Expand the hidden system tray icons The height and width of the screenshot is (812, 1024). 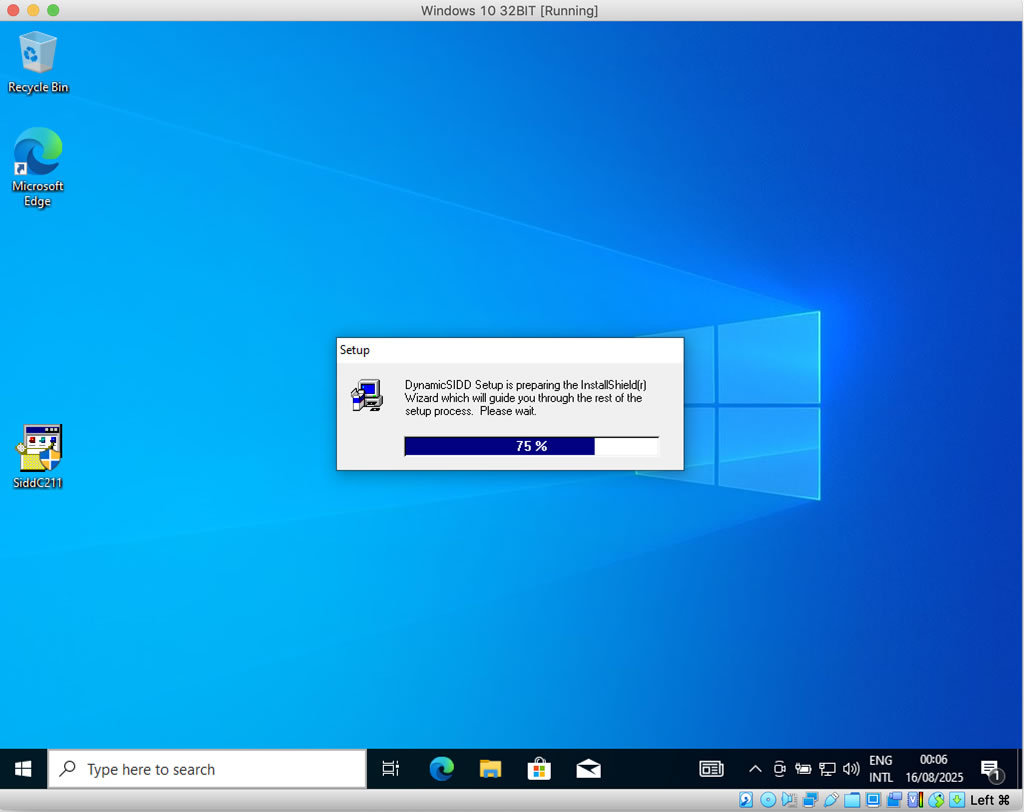coord(755,769)
